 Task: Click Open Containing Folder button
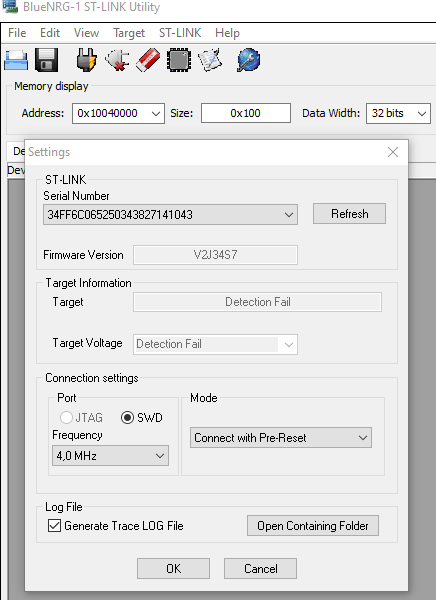tap(313, 526)
